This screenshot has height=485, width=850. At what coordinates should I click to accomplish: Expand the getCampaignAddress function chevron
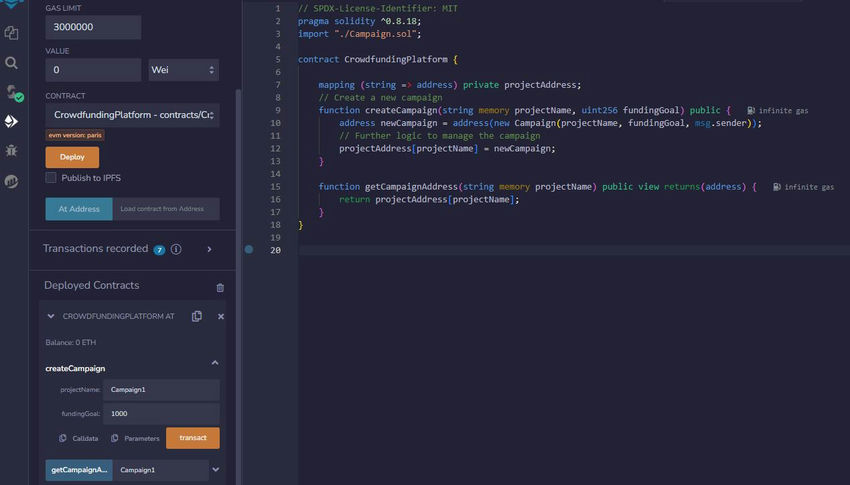[216, 469]
